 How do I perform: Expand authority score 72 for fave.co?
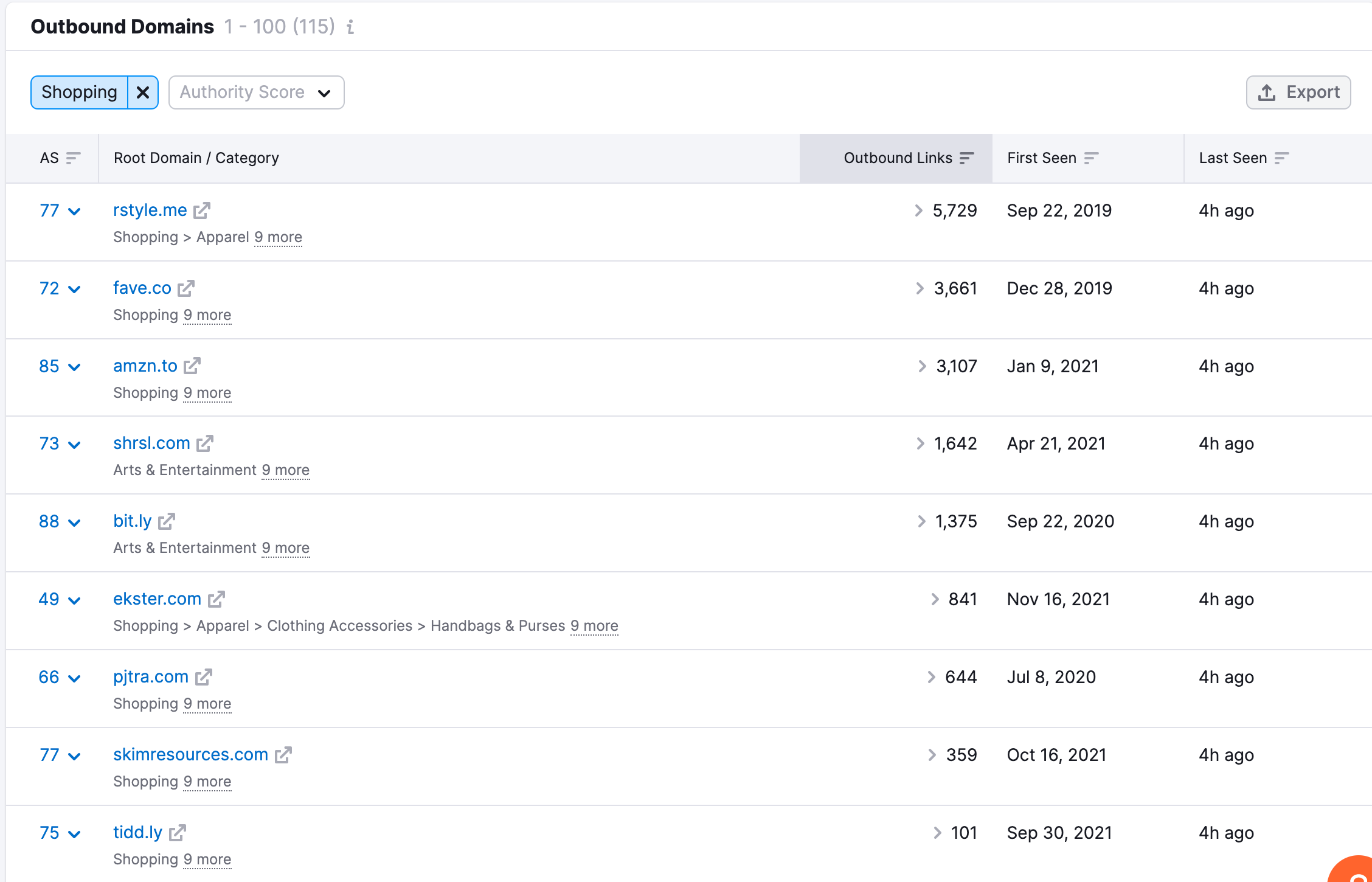click(60, 288)
